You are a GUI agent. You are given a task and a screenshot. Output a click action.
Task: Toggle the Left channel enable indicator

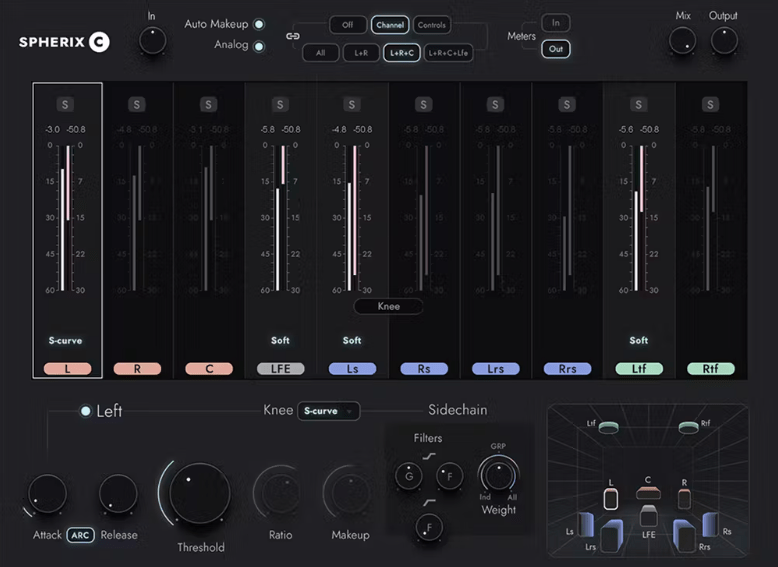(x=86, y=411)
